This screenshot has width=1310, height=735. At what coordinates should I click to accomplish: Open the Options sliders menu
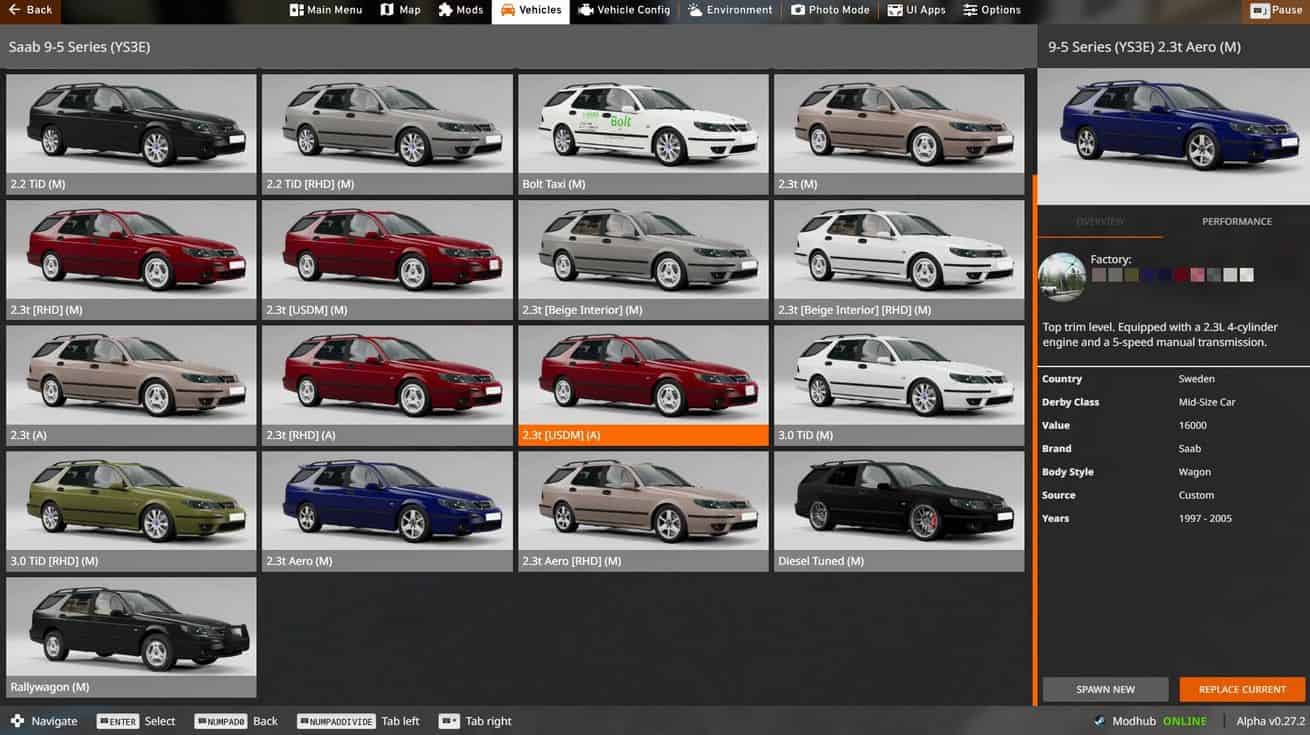pyautogui.click(x=992, y=11)
